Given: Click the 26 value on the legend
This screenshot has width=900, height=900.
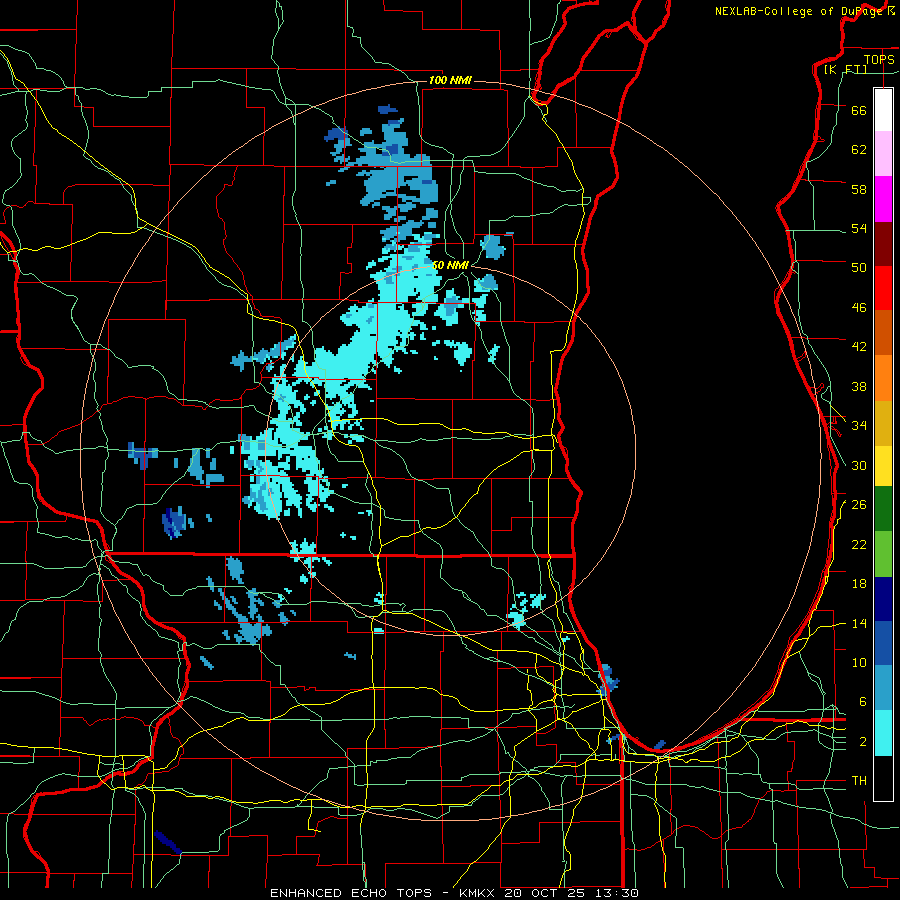Looking at the screenshot, I should [859, 505].
